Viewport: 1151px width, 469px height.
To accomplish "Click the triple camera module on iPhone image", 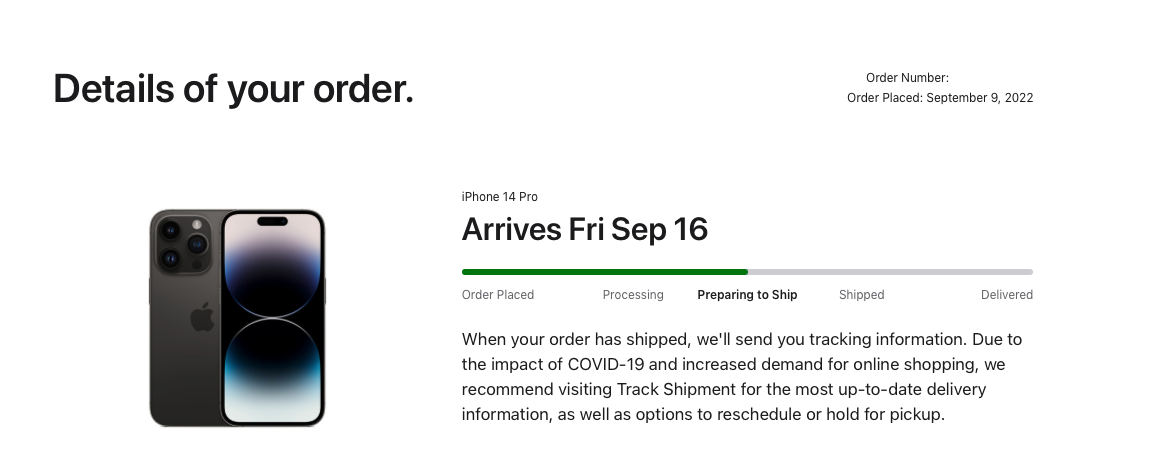I will point(182,244).
